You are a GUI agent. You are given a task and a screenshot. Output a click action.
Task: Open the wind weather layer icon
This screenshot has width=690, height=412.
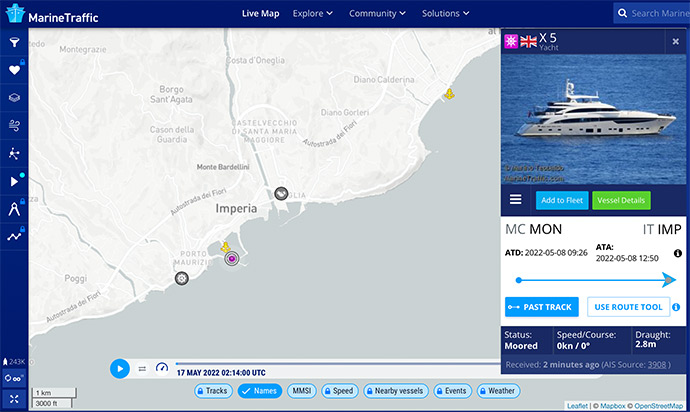tap(14, 126)
